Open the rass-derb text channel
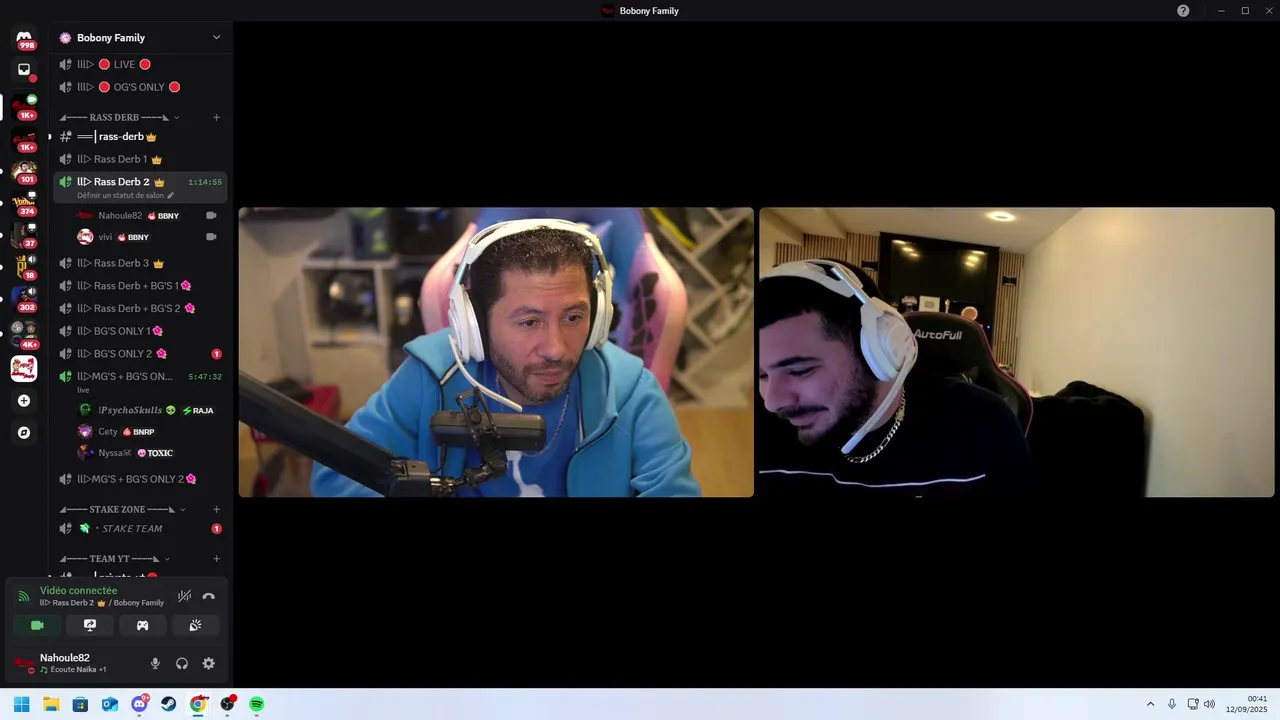The width and height of the screenshot is (1280, 720). point(140,136)
